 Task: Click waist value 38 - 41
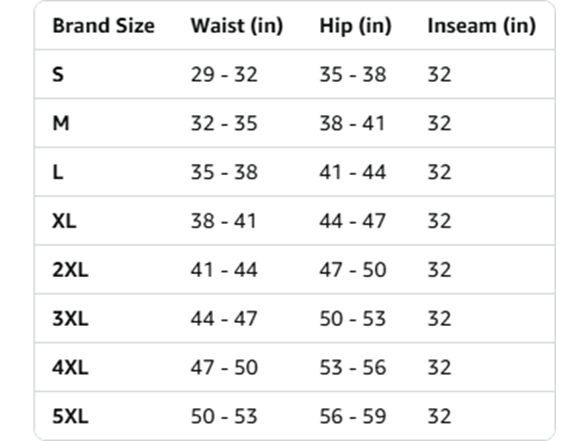pyautogui.click(x=224, y=221)
